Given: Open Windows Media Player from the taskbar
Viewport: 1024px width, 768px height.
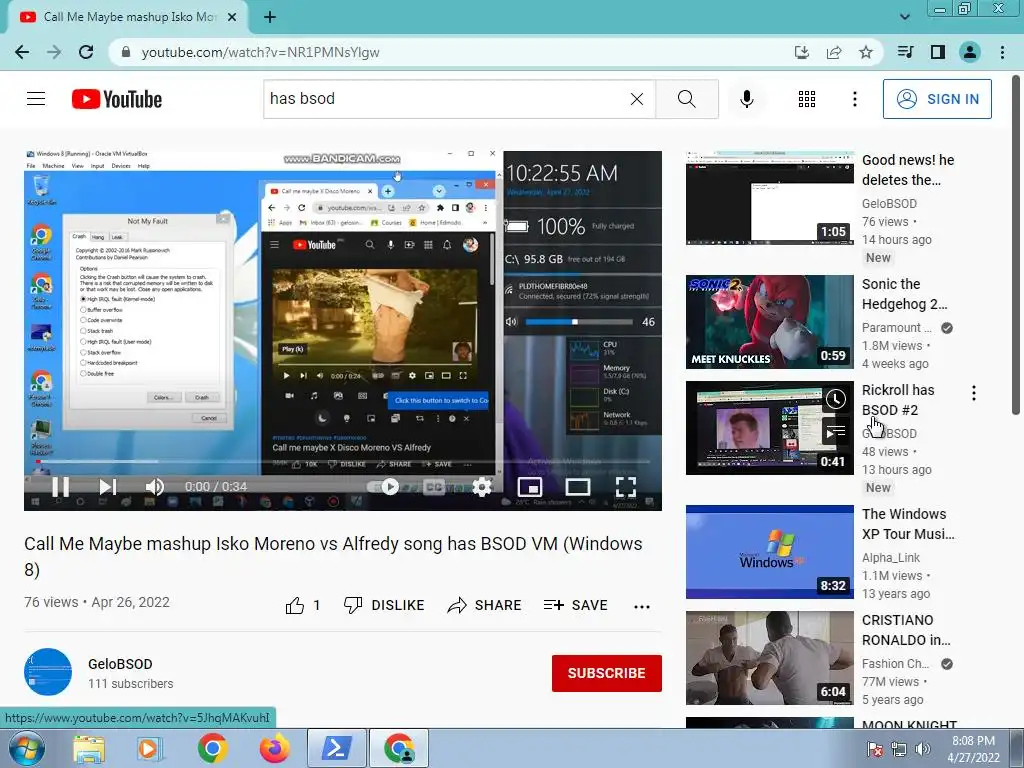Looking at the screenshot, I should coord(149,748).
